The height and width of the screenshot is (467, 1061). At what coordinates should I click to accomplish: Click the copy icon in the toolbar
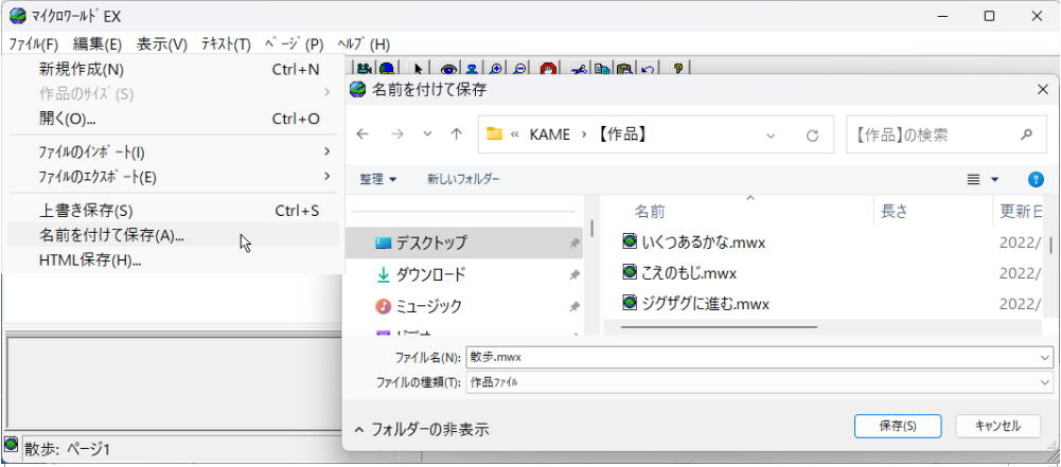602,68
